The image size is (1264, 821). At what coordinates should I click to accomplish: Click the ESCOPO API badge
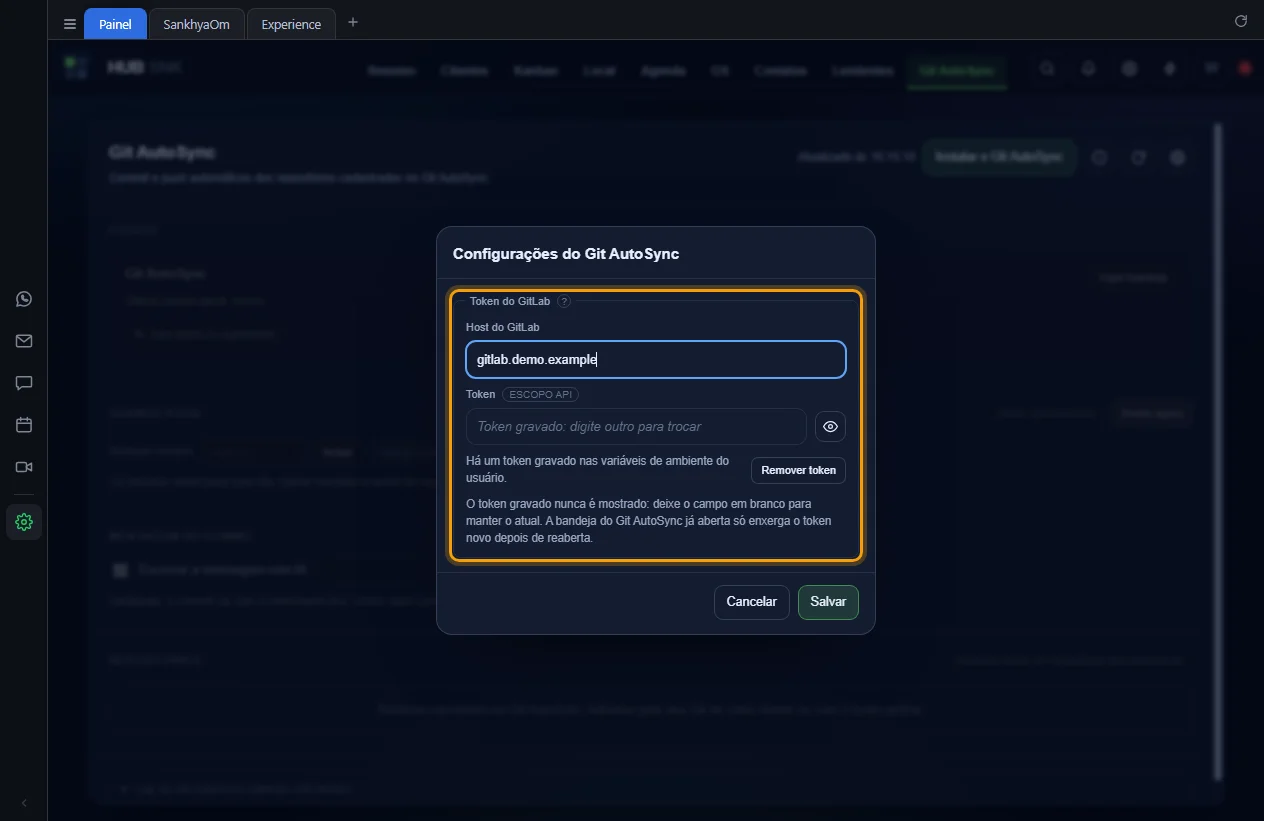coord(541,394)
